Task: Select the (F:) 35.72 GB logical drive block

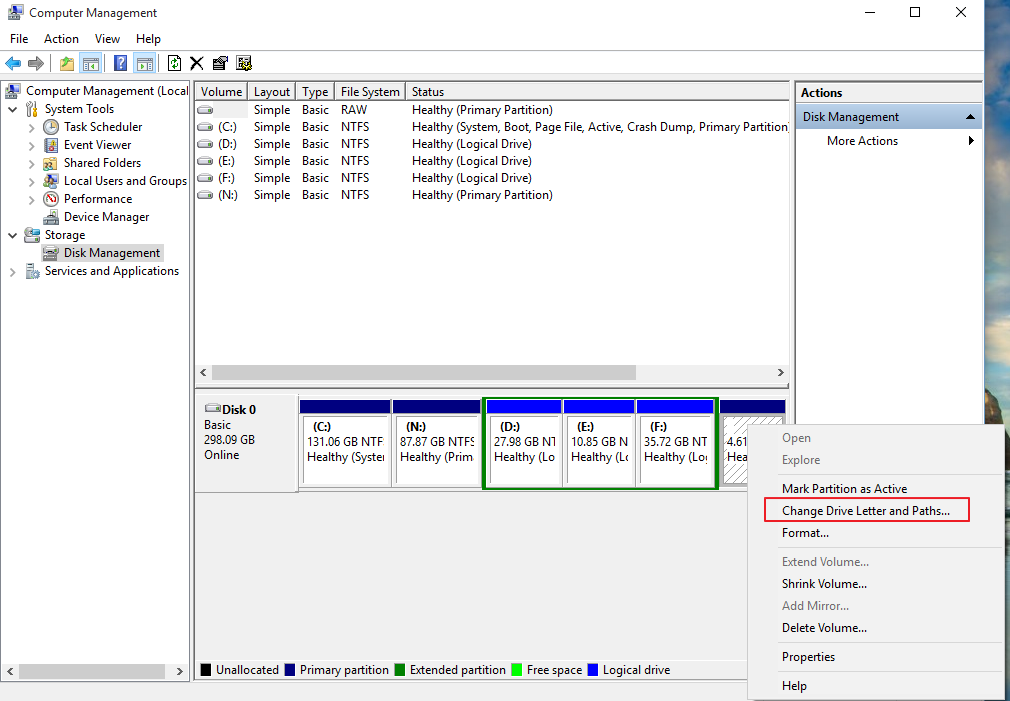Action: (x=675, y=443)
